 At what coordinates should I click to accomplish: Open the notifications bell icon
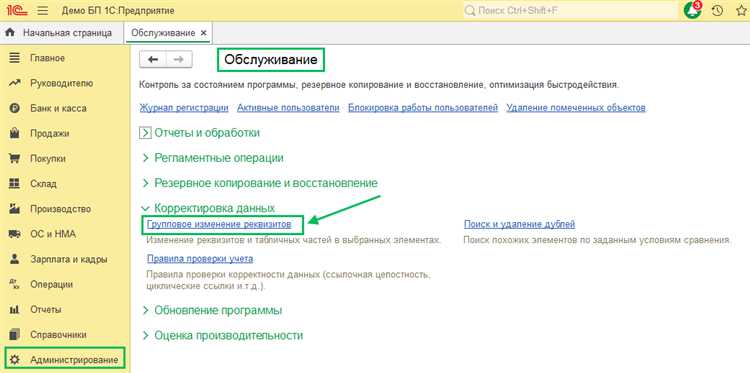692,10
